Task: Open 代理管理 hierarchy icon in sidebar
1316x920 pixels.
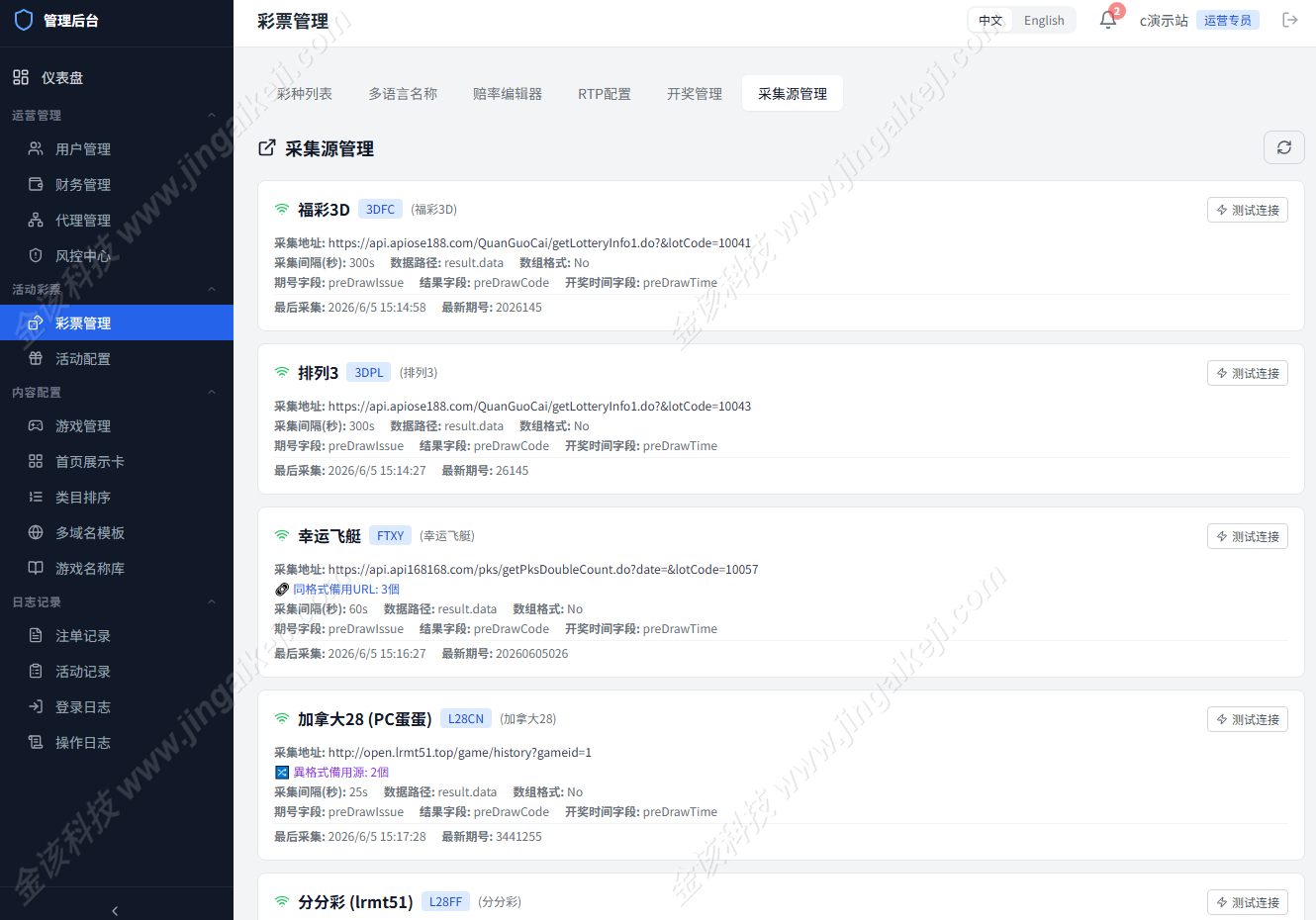Action: (x=36, y=220)
